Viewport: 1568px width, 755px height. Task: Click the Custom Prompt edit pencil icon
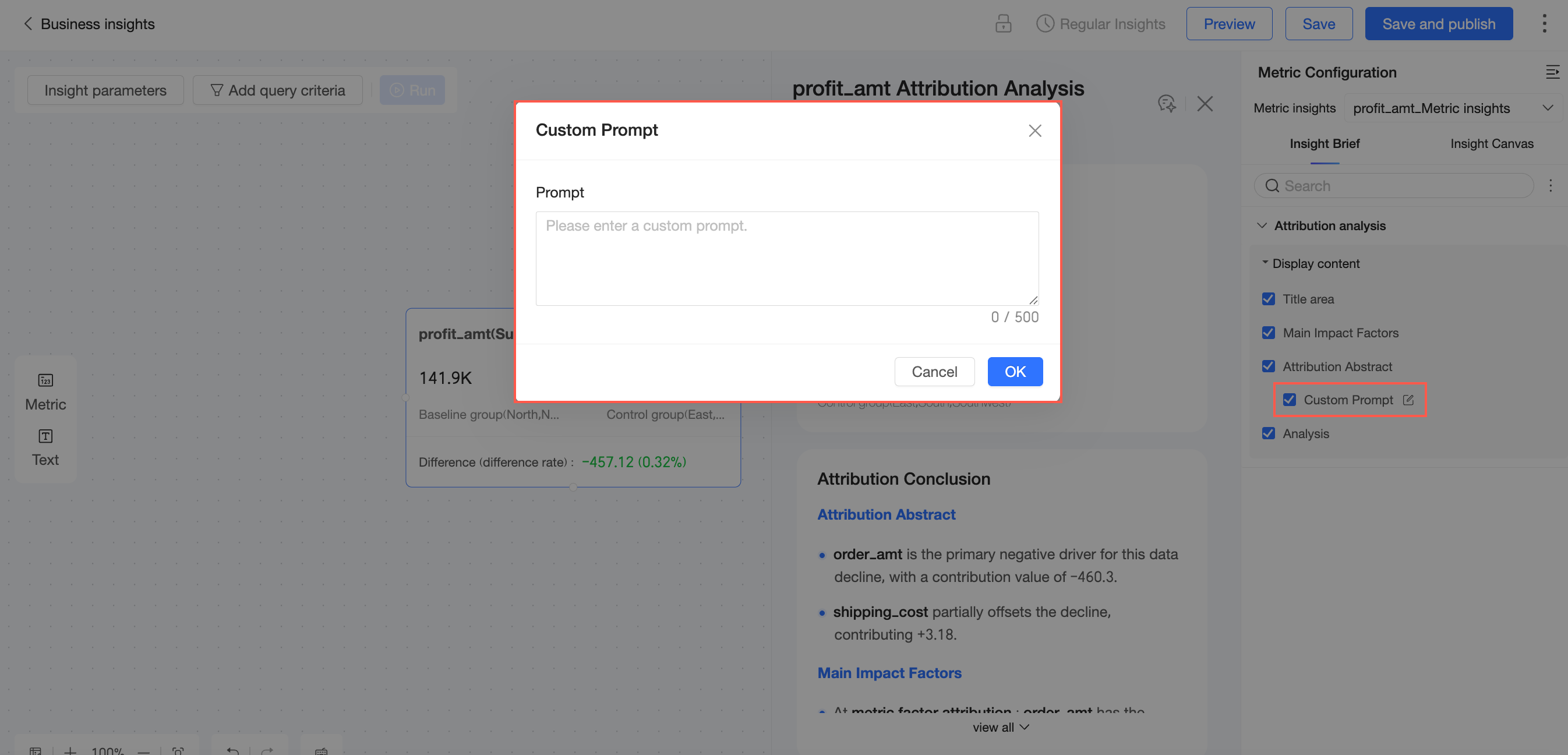pos(1408,400)
